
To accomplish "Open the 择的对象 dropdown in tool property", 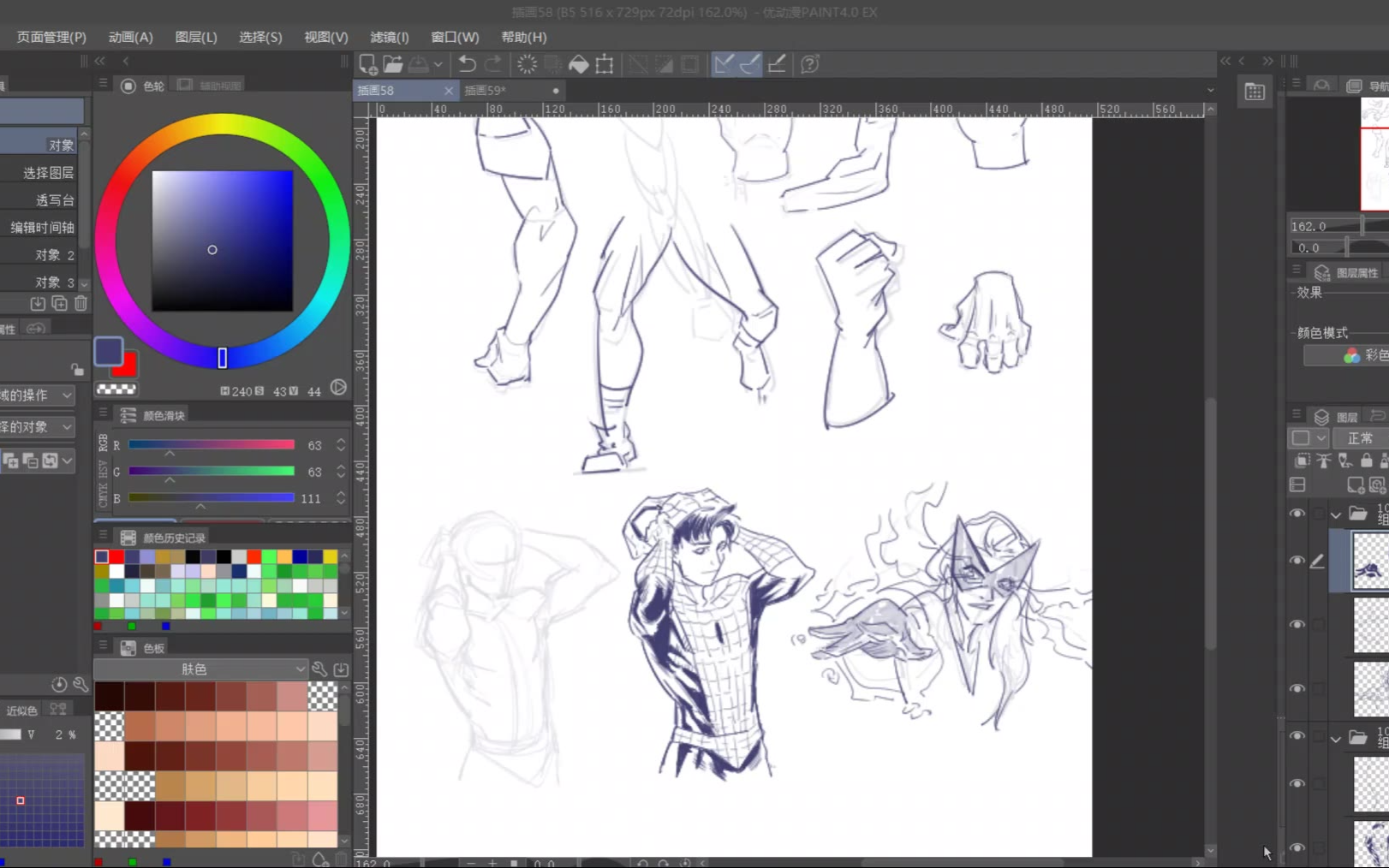I will [x=38, y=426].
